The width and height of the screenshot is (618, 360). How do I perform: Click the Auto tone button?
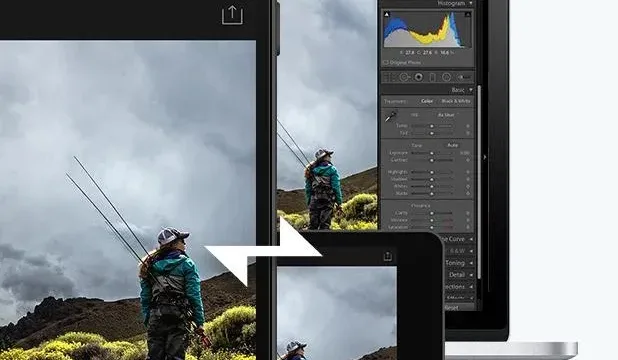[x=452, y=145]
